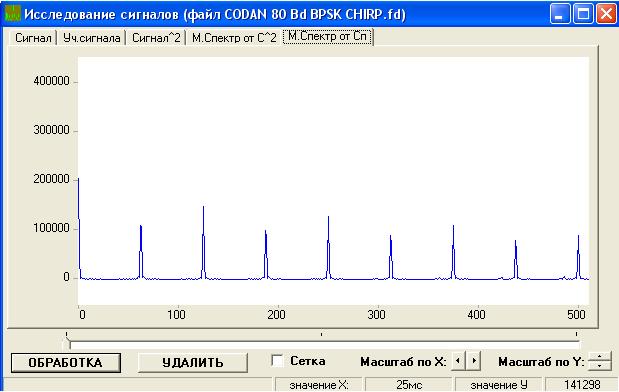Open the Уч.сигнала tab
Viewport: 619px width, 392px height.
(92, 38)
